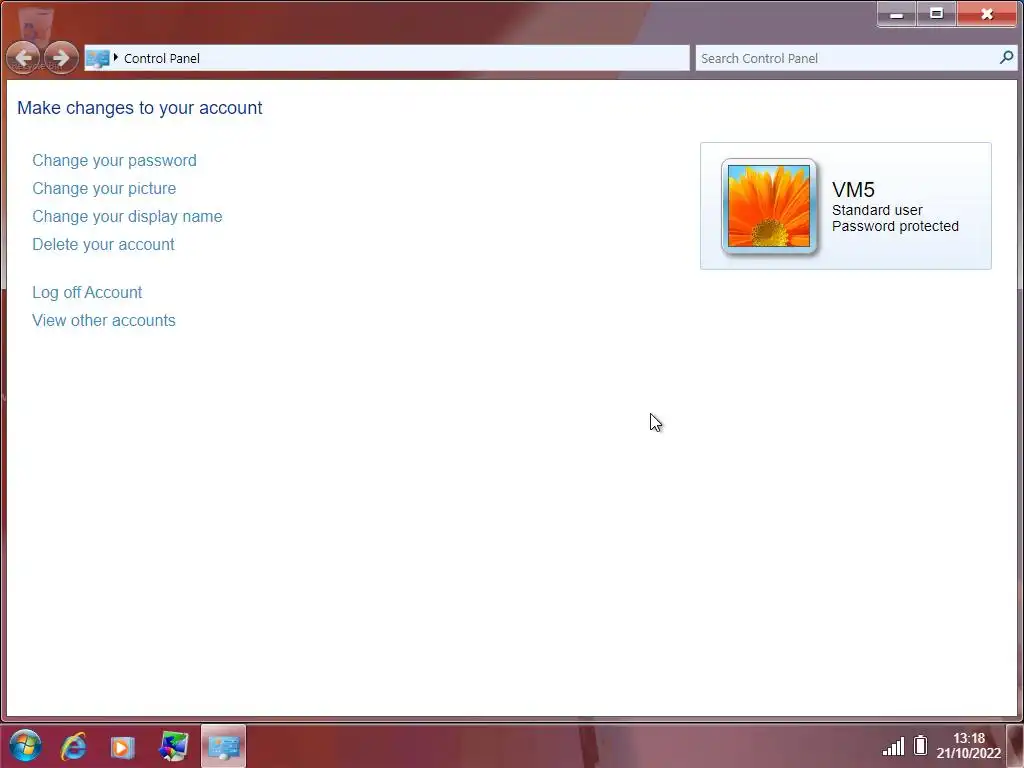Click the VM5 account name
Image resolution: width=1024 pixels, height=768 pixels.
click(853, 190)
